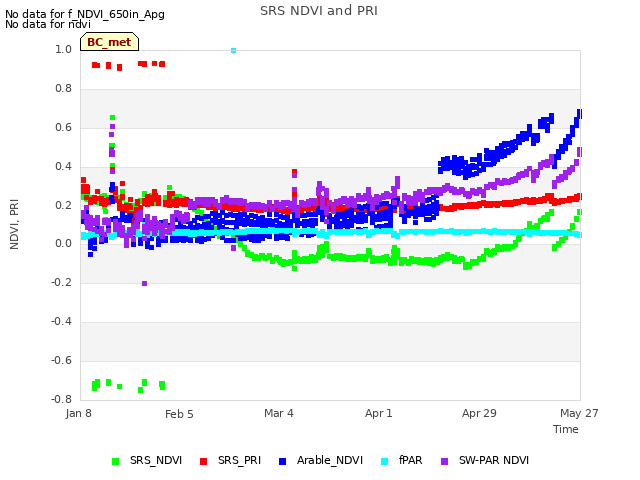Click the 0.6 y-axis tick label
This screenshot has width=640, height=480.
coord(63,128)
